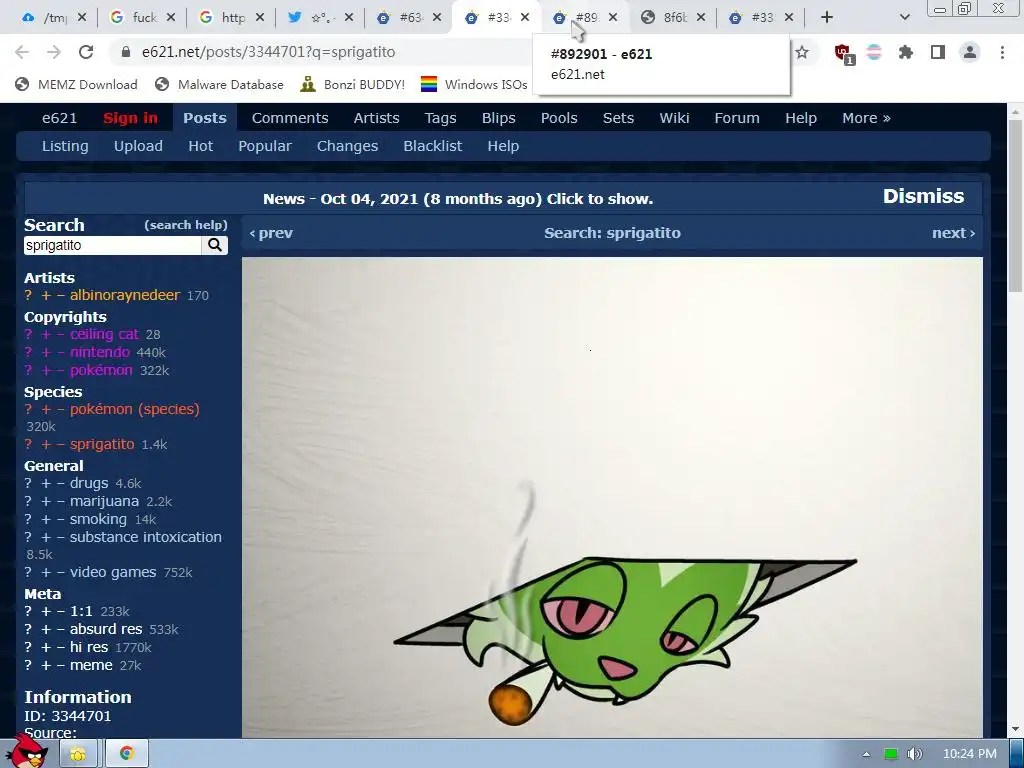Screen dimensions: 1024x768
Task: Open the absurd res meta tag
Action: point(106,630)
